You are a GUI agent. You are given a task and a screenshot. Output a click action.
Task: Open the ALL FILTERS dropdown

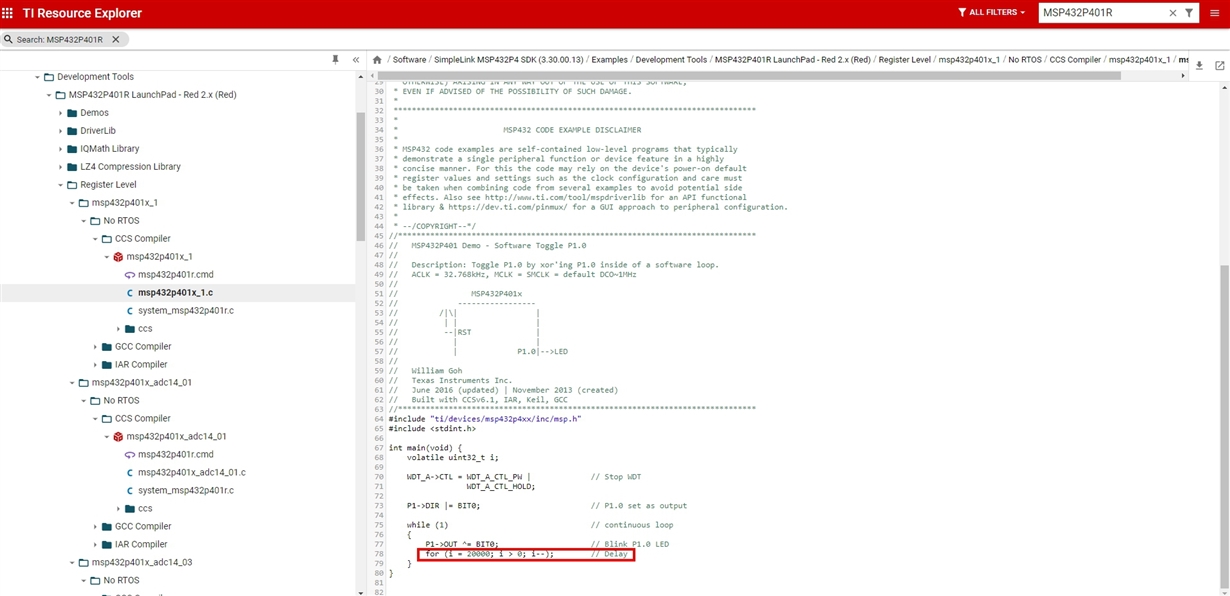[991, 13]
